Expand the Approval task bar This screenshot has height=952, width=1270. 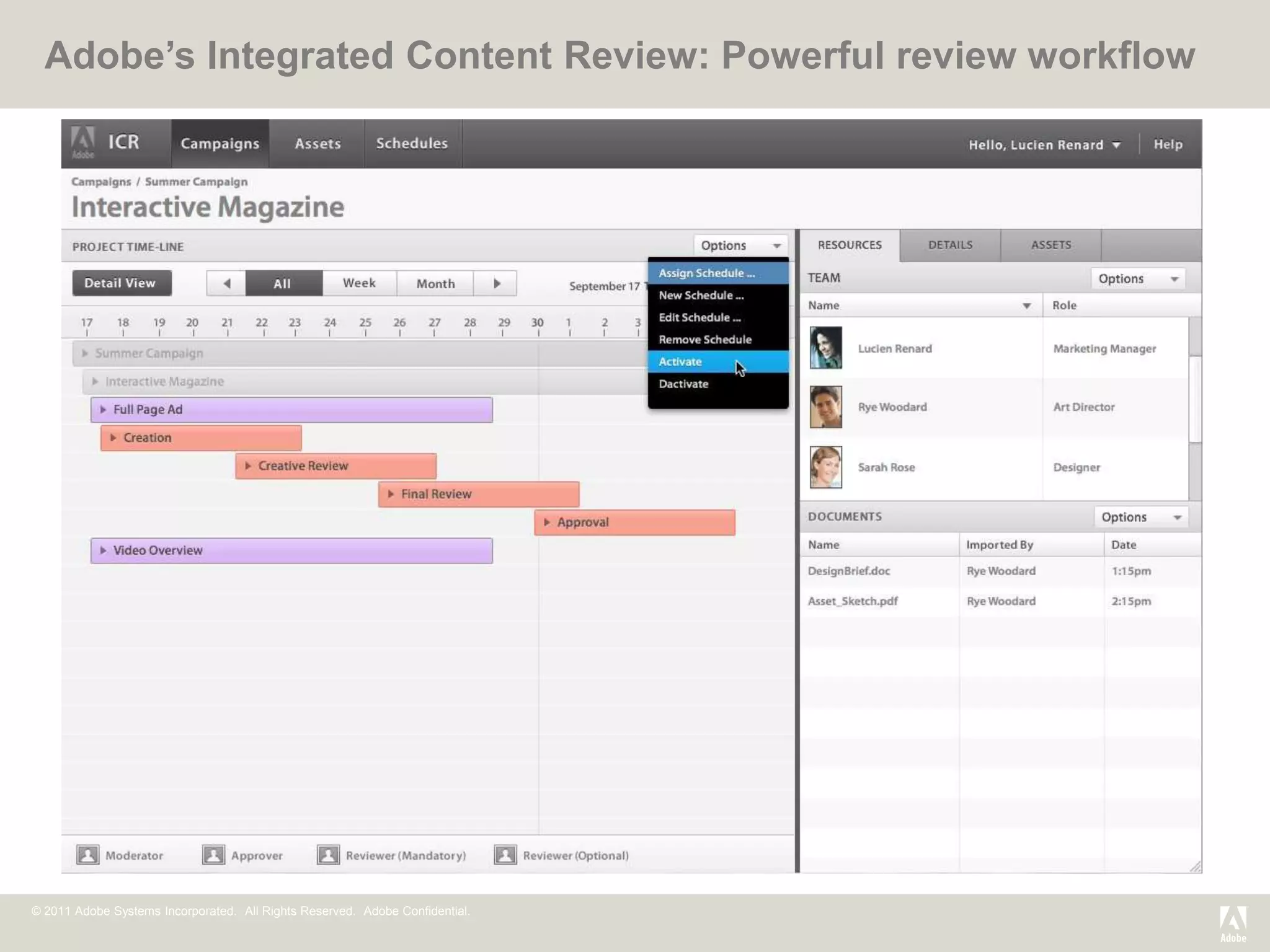click(546, 522)
